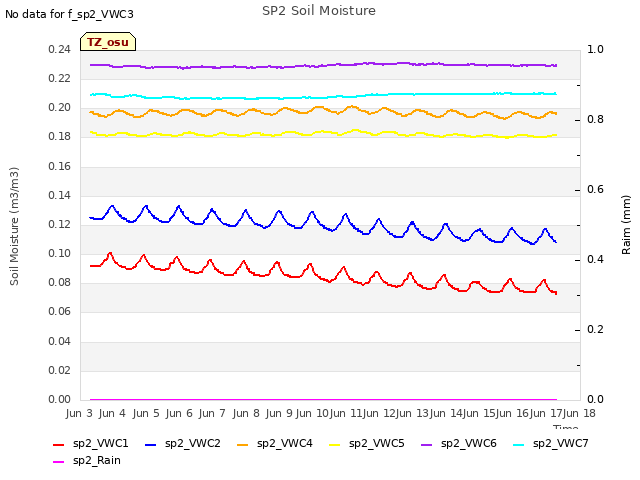Select the sp2_VWC6 legend entry
The image size is (640, 480).
coord(459,443)
